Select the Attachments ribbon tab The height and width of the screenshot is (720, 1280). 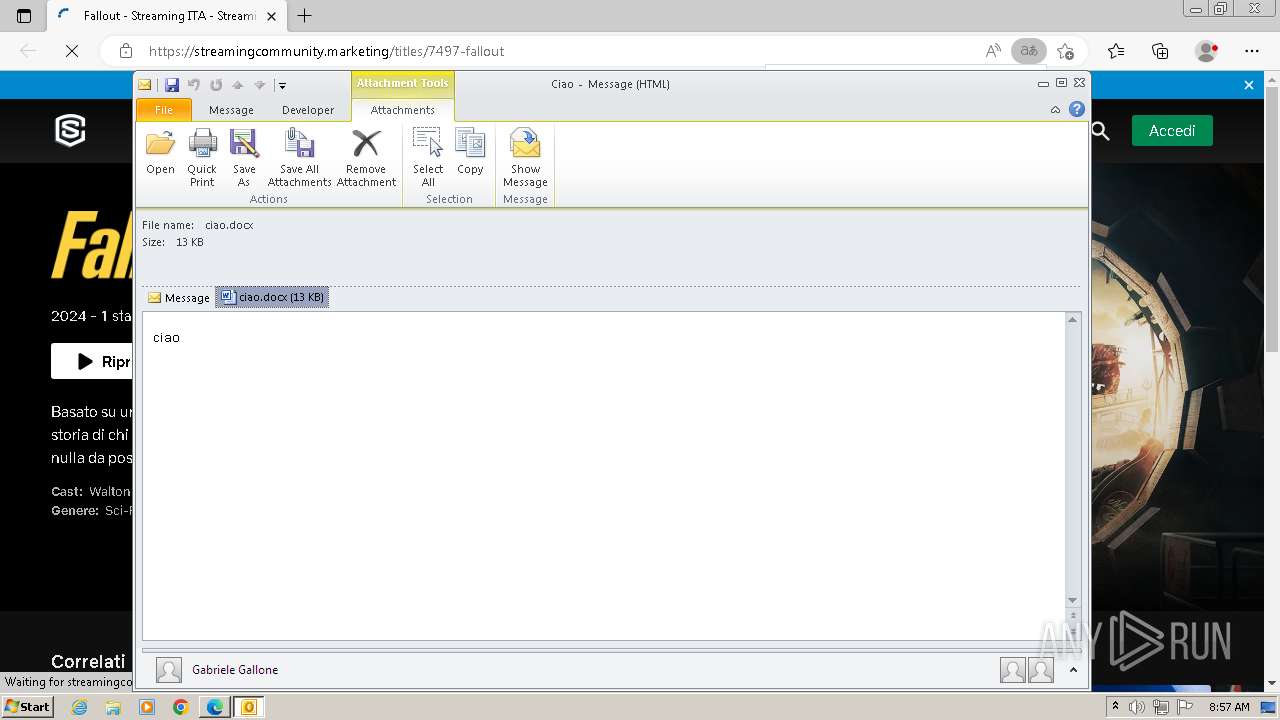403,110
